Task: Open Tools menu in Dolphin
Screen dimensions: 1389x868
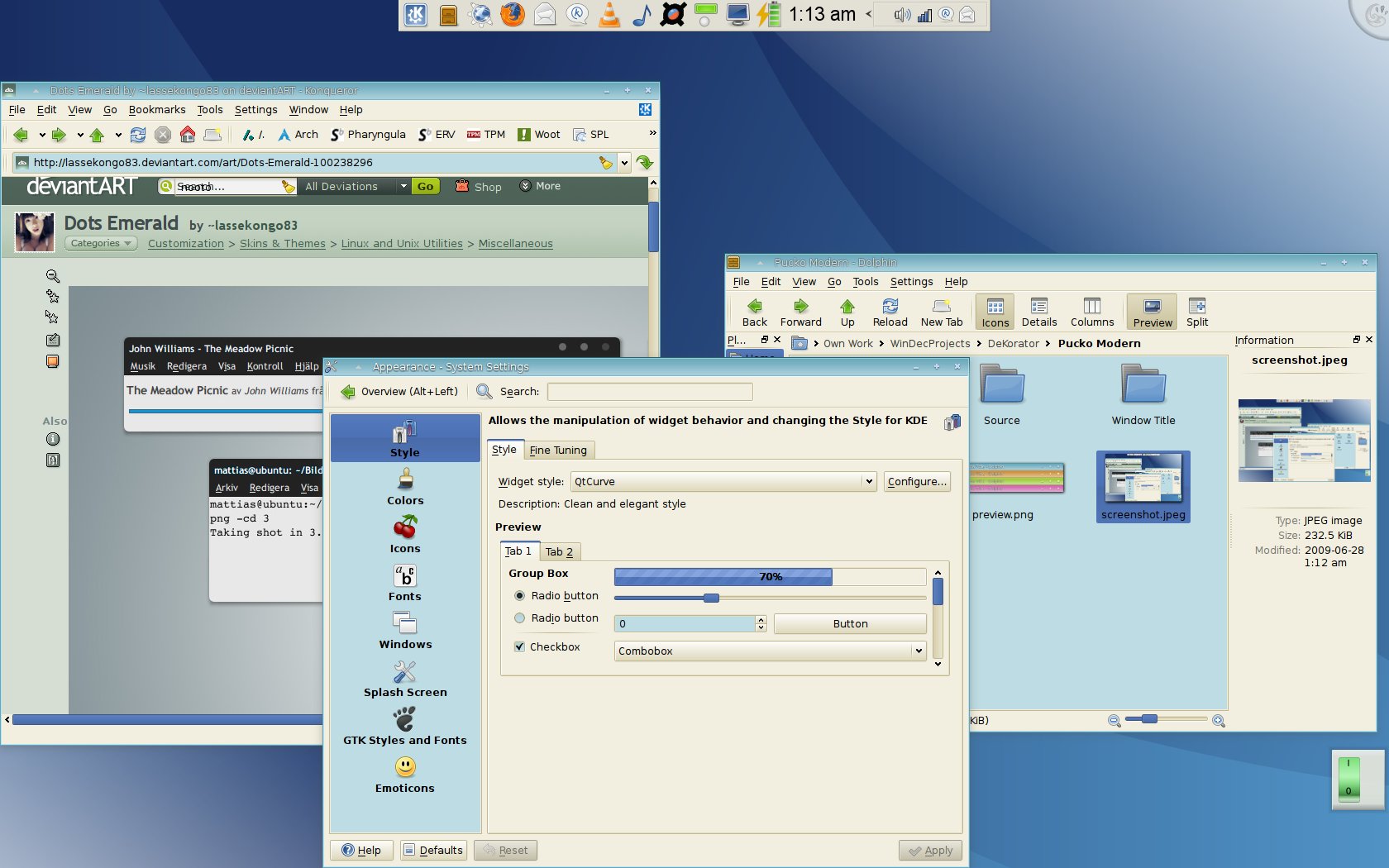Action: [x=866, y=281]
